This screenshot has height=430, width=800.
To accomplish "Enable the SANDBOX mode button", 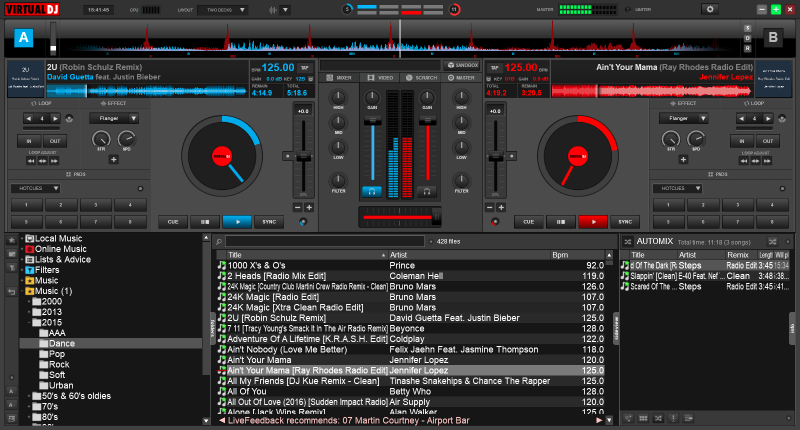I will click(463, 65).
